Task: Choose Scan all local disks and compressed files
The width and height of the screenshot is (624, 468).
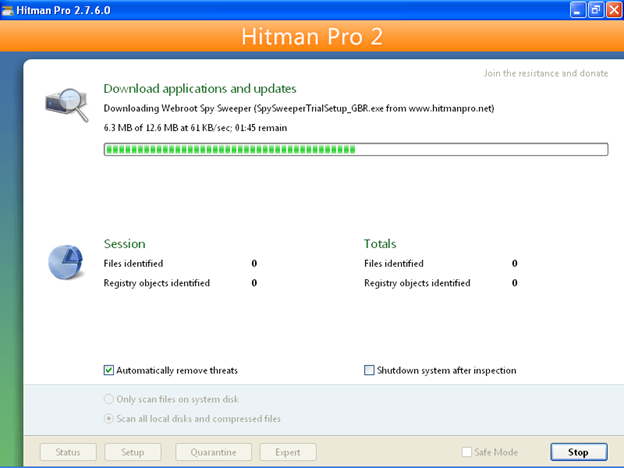Action: (109, 418)
